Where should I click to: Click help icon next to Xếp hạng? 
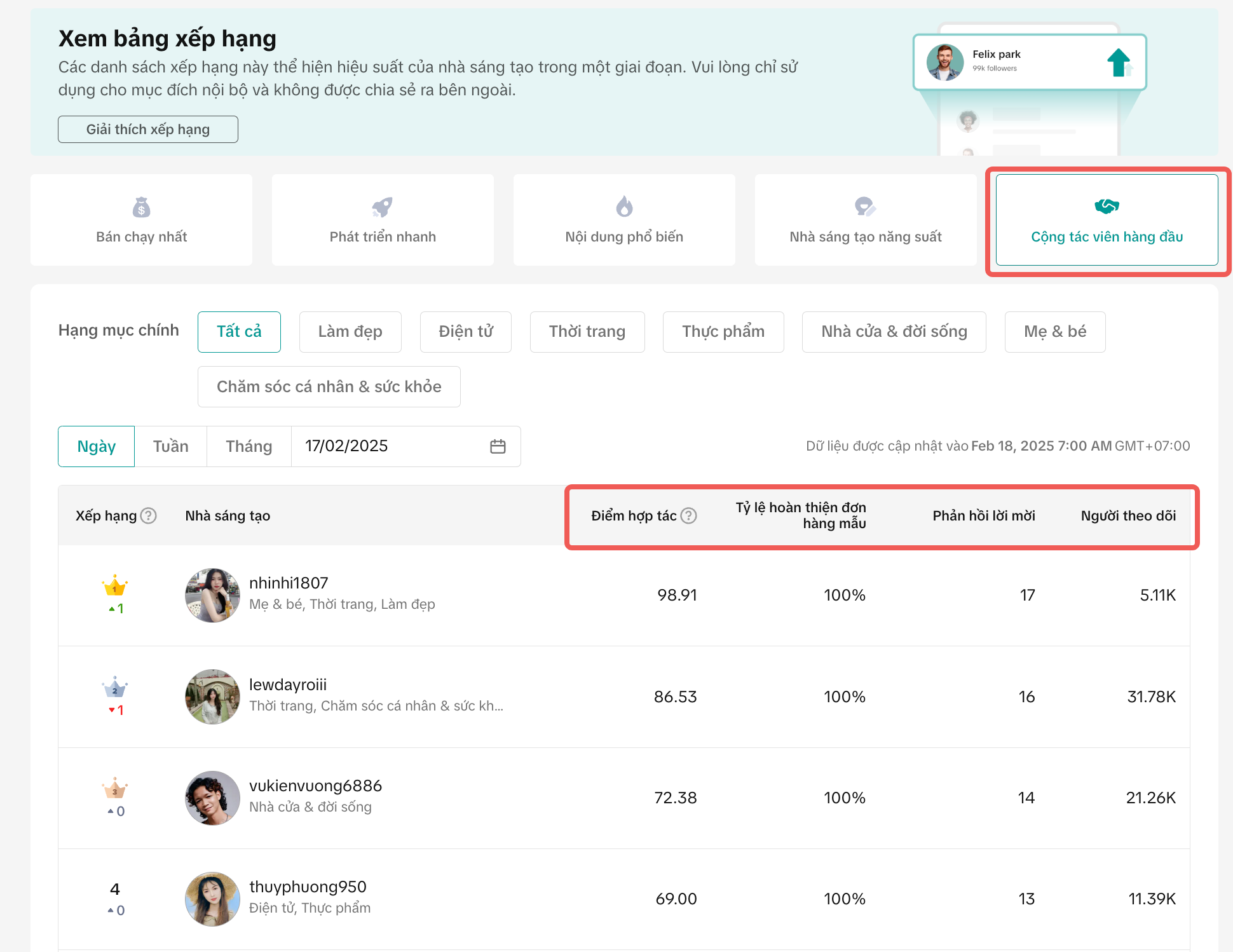(x=148, y=515)
